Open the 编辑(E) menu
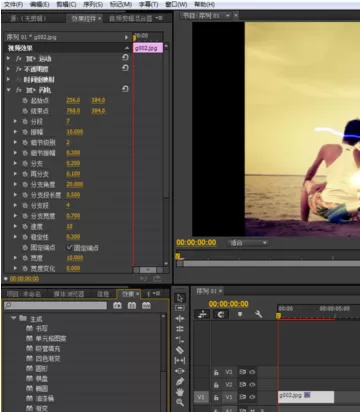360x412 pixels. point(39,5)
